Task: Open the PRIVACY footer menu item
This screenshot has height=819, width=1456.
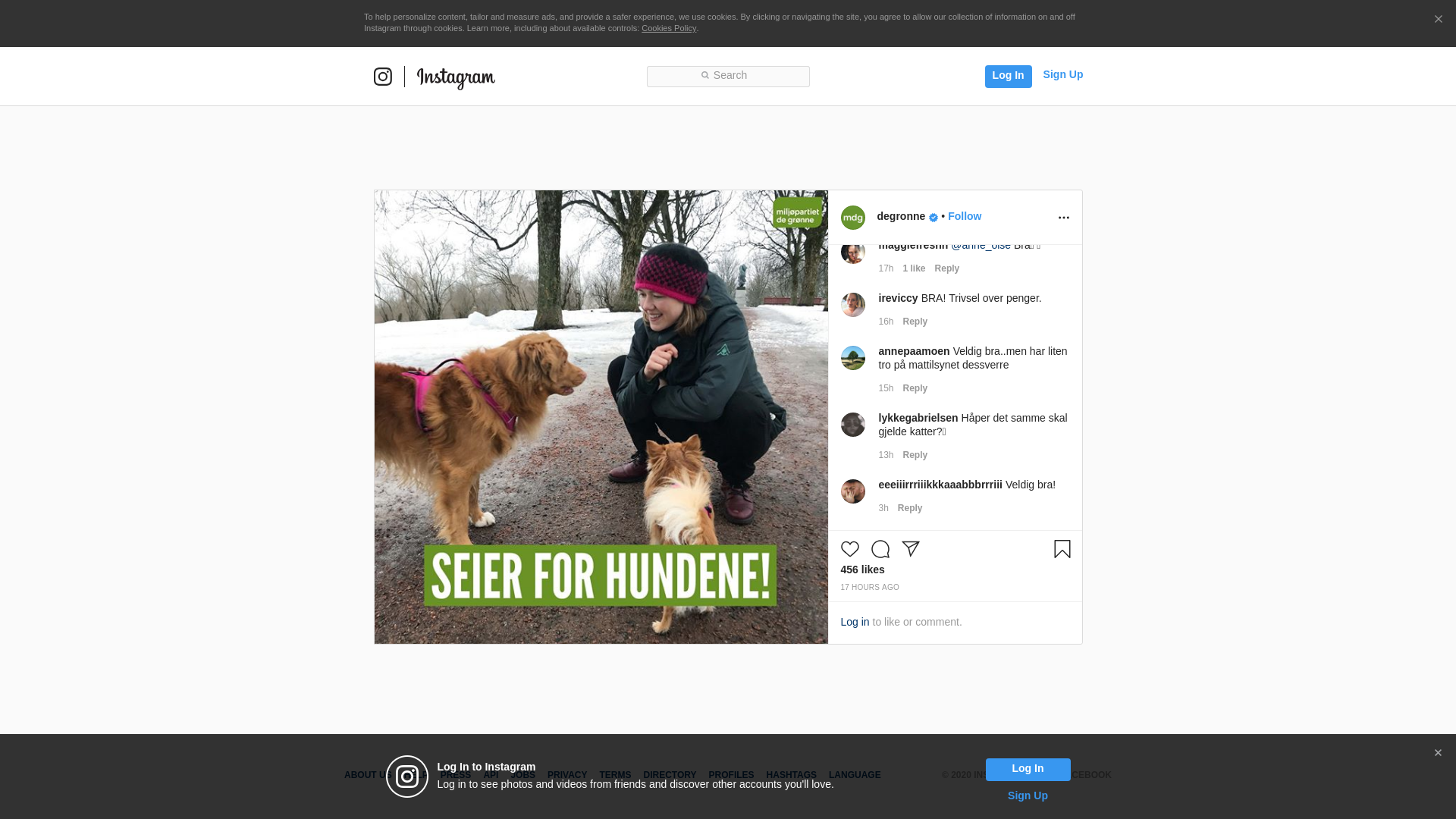Action: (566, 775)
